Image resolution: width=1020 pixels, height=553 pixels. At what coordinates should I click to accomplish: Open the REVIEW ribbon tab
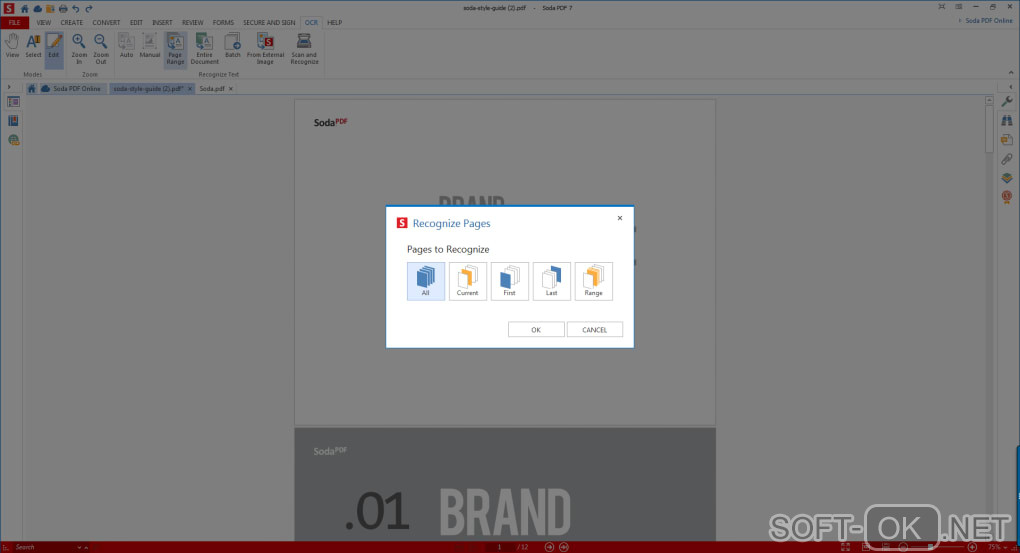click(193, 22)
